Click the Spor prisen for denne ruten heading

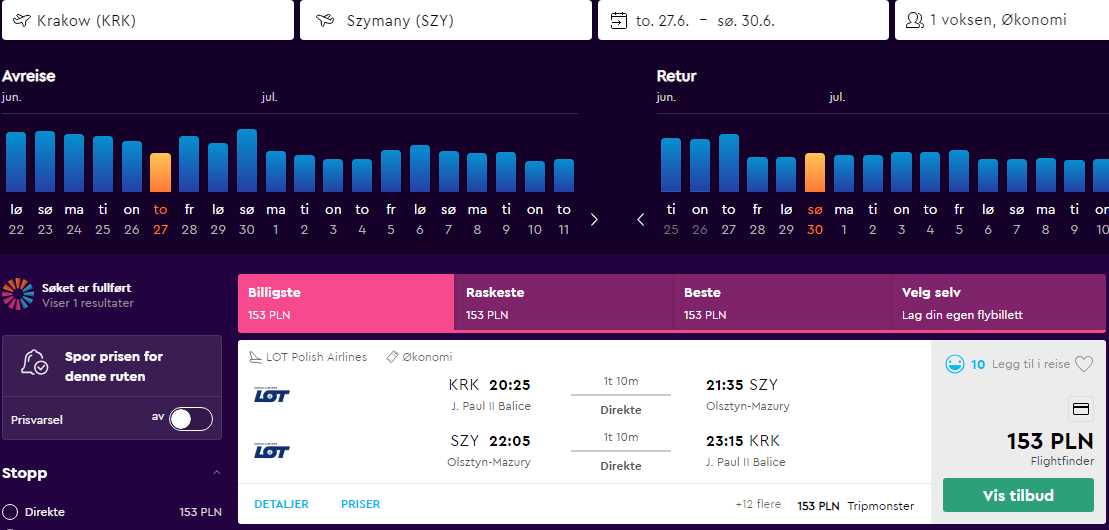114,367
